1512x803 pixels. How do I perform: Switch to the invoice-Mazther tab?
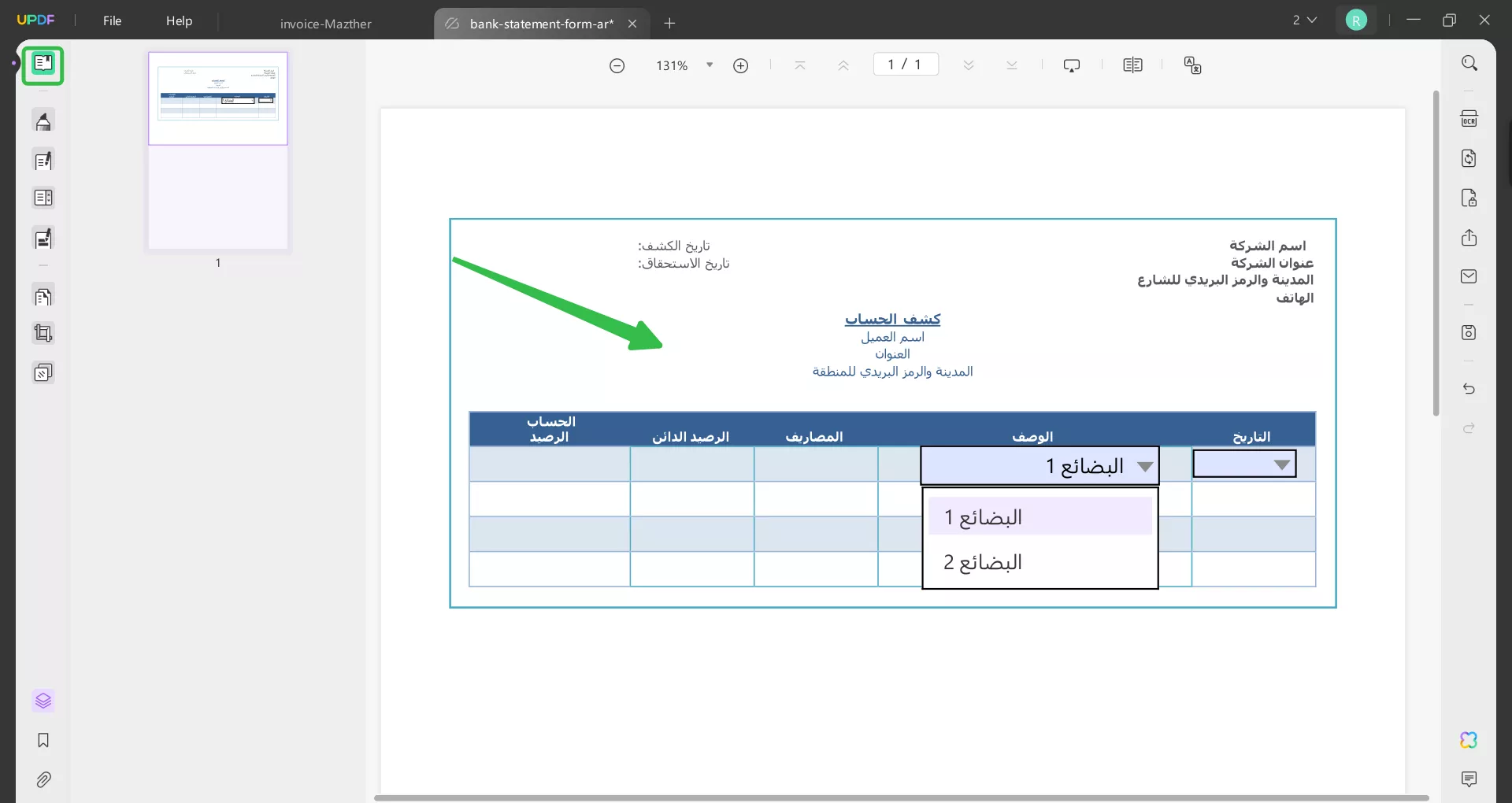click(x=325, y=24)
